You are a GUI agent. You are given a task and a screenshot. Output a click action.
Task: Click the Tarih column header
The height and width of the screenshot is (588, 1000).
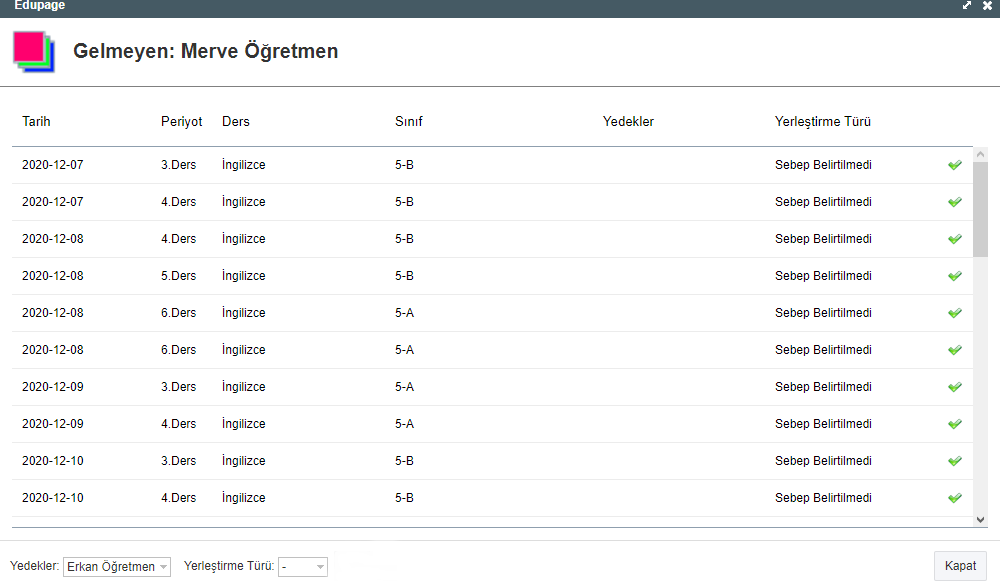tap(36, 122)
